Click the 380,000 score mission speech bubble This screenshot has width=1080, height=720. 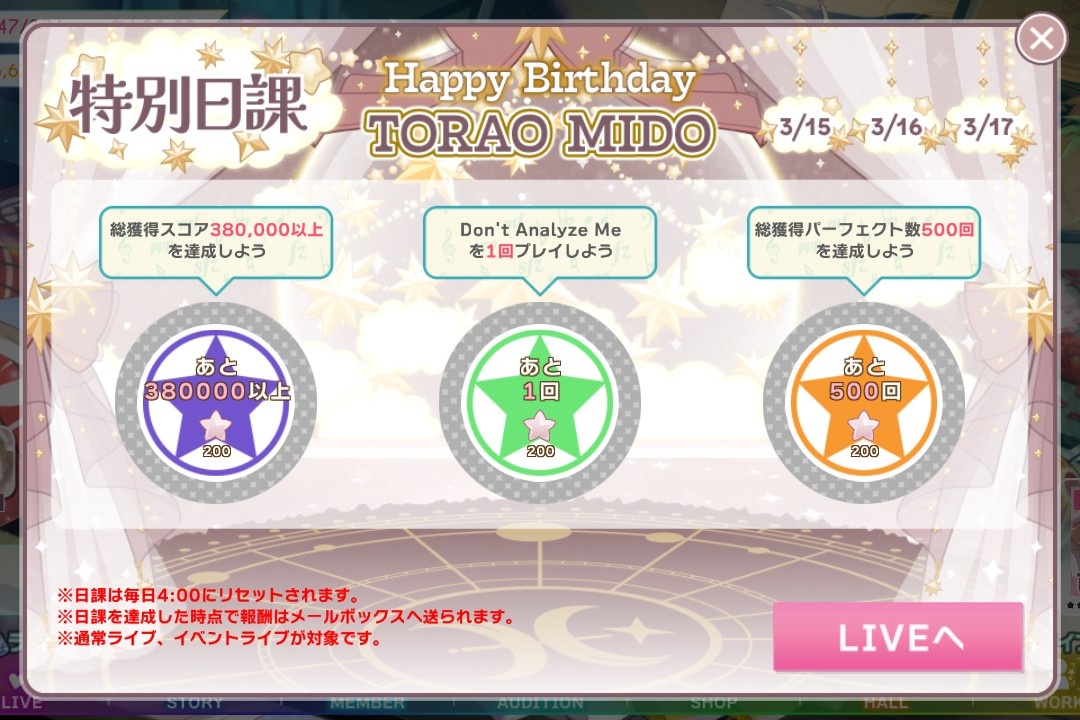216,243
